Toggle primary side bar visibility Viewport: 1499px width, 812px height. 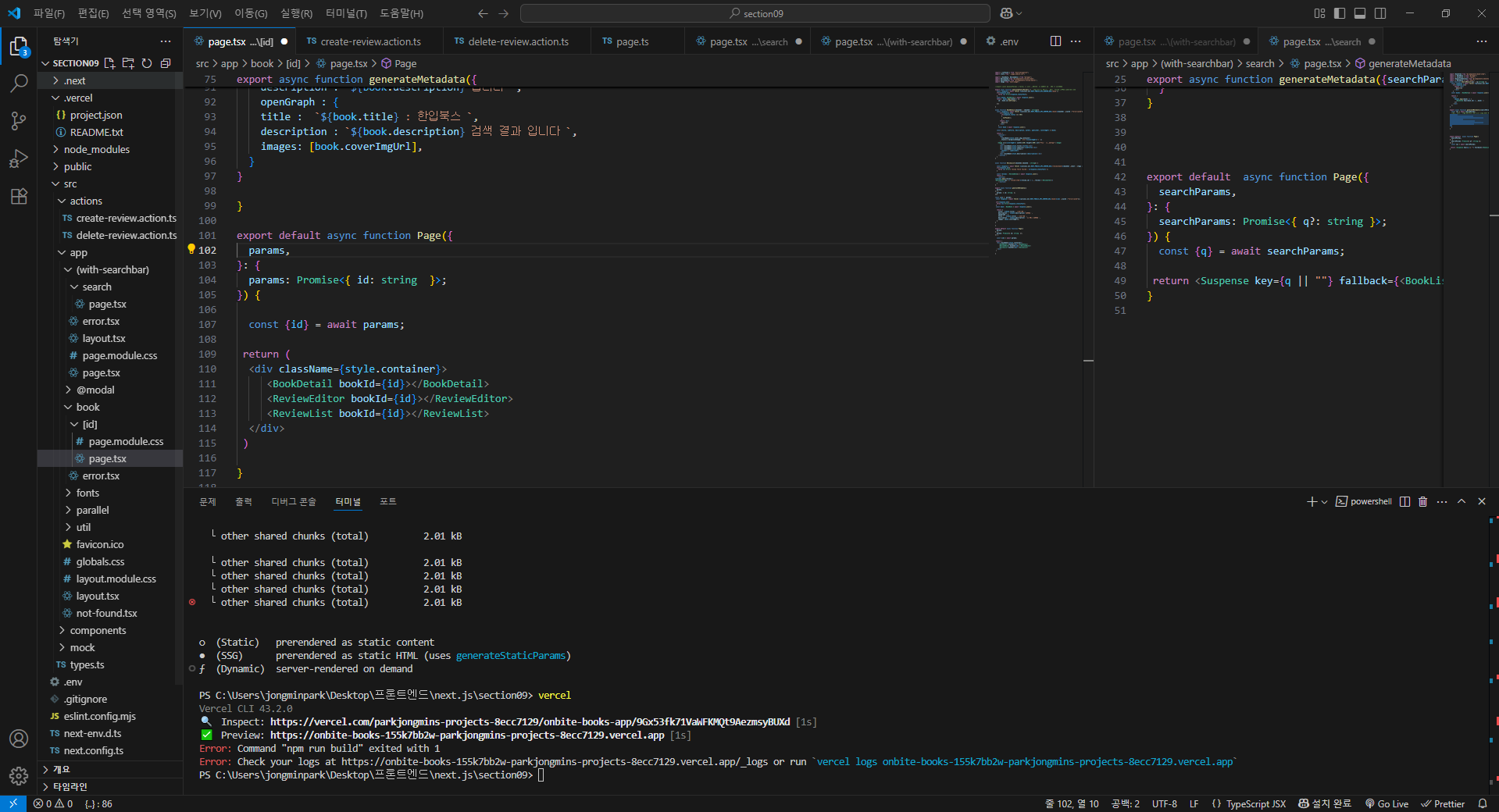point(1340,13)
